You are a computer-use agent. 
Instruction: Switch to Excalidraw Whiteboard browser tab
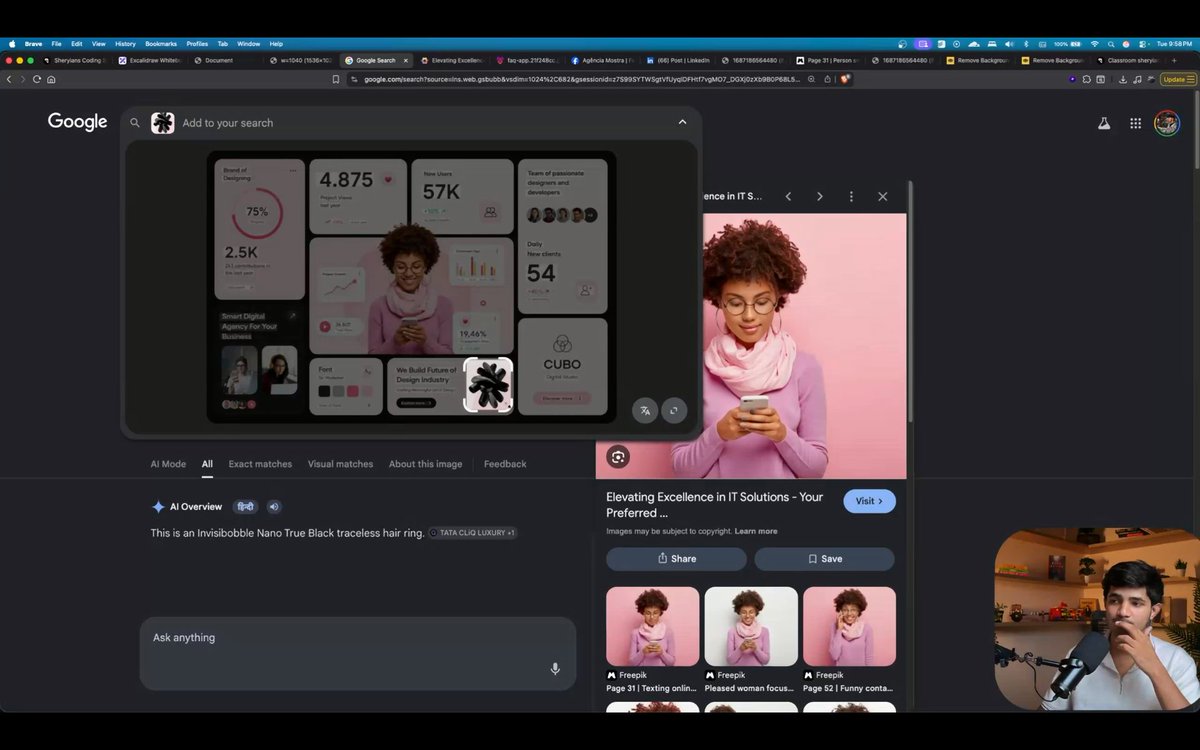(149, 60)
